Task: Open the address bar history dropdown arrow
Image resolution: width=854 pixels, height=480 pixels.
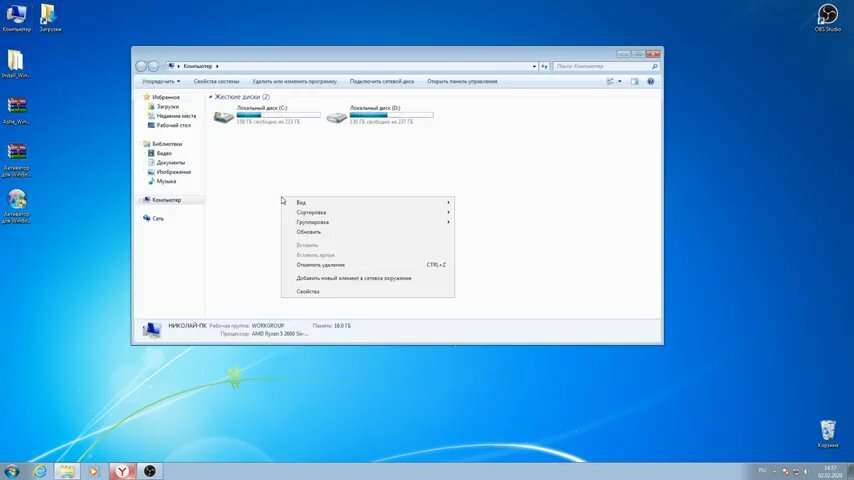Action: 534,66
